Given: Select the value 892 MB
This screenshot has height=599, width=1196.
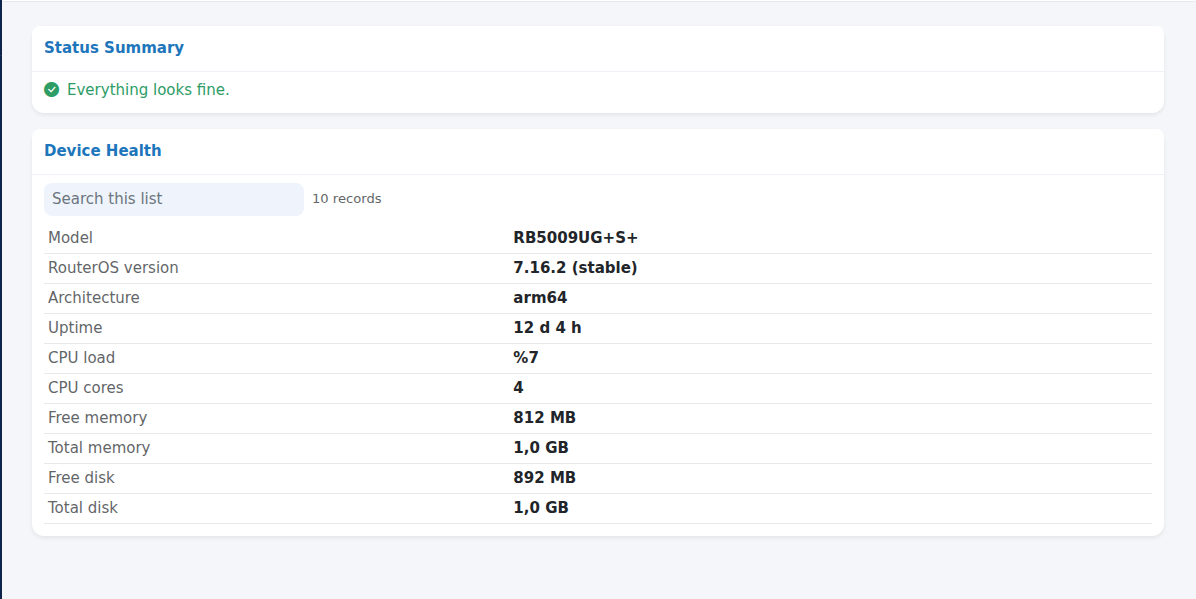Looking at the screenshot, I should coord(545,478).
